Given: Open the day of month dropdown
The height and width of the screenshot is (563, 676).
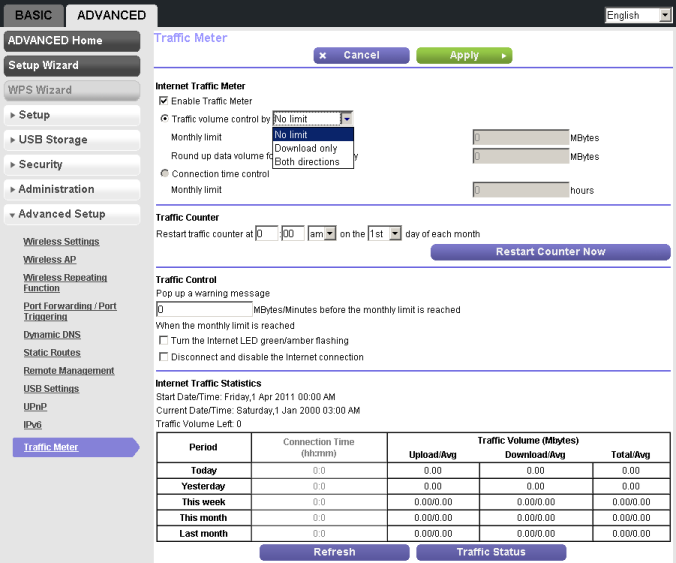Looking at the screenshot, I should [385, 234].
